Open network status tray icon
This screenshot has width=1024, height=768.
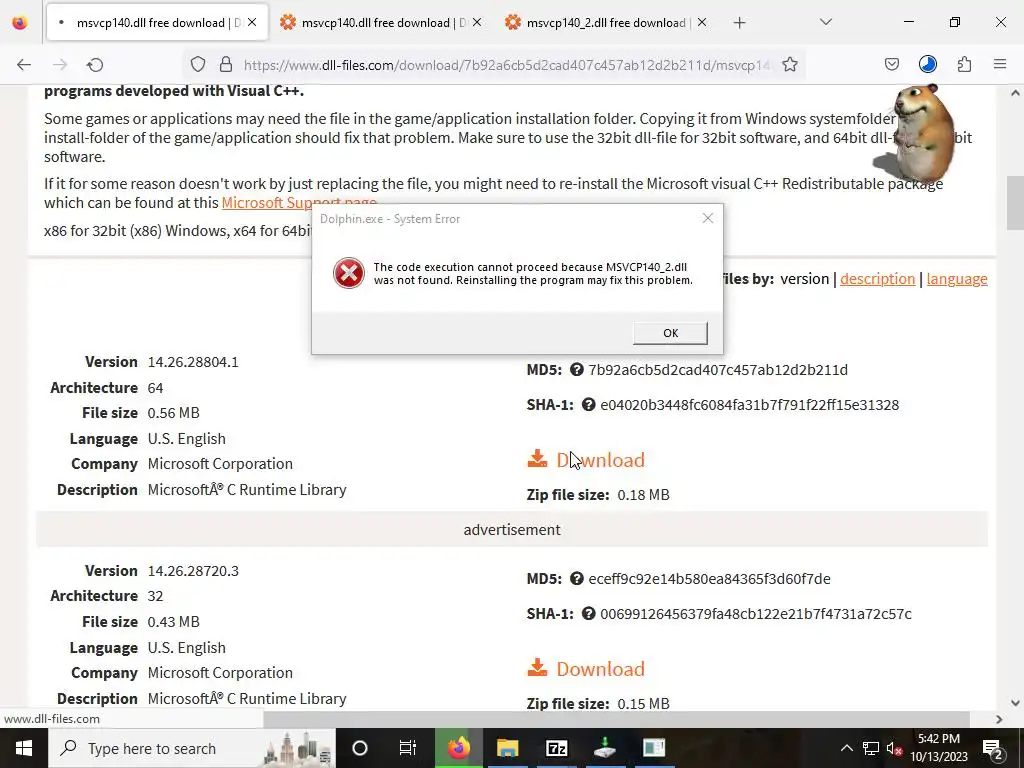click(x=871, y=748)
